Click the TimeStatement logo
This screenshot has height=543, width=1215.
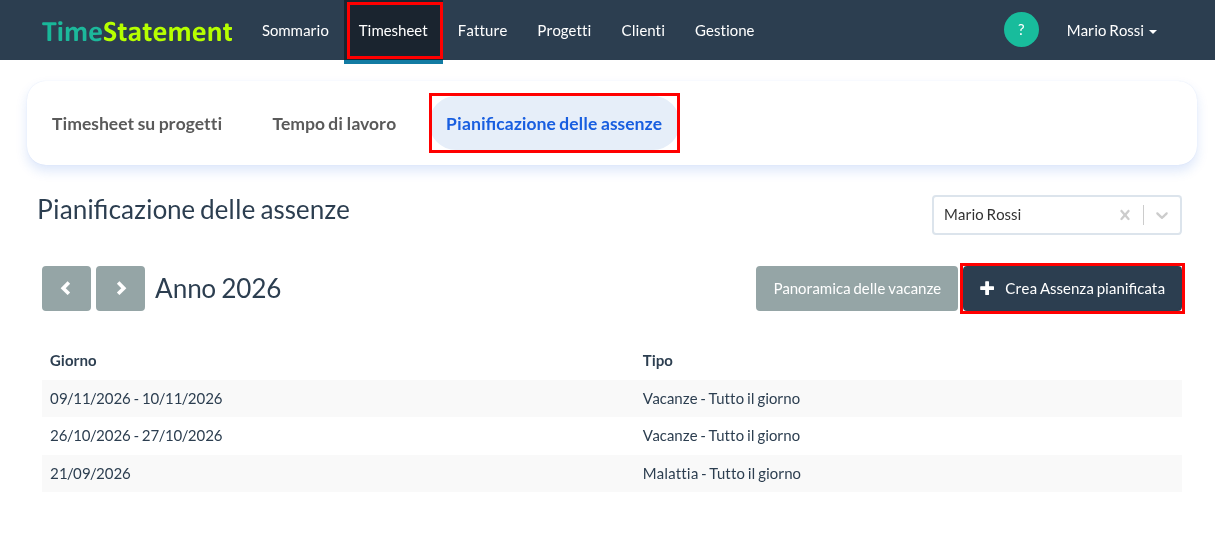[x=137, y=31]
